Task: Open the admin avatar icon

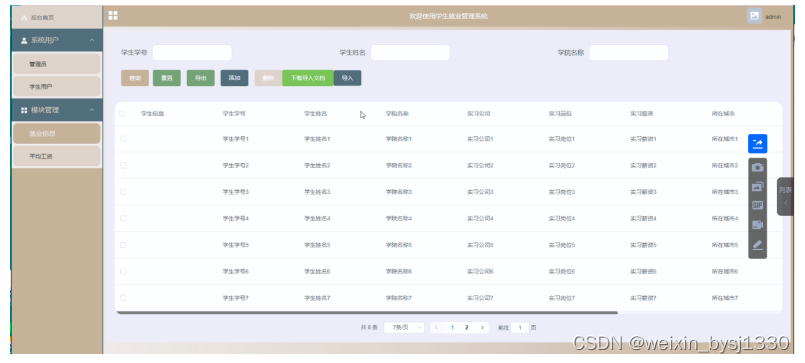Action: point(754,16)
